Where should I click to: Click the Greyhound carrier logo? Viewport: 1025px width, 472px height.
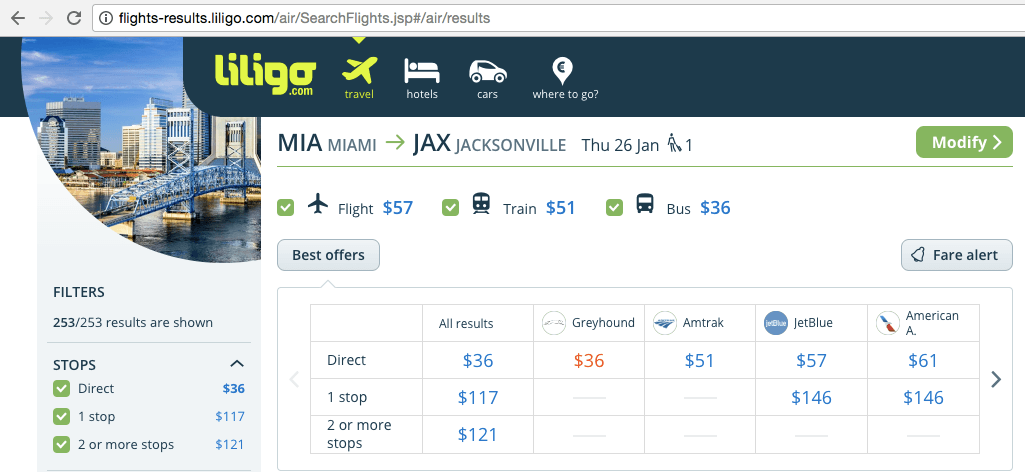point(554,323)
